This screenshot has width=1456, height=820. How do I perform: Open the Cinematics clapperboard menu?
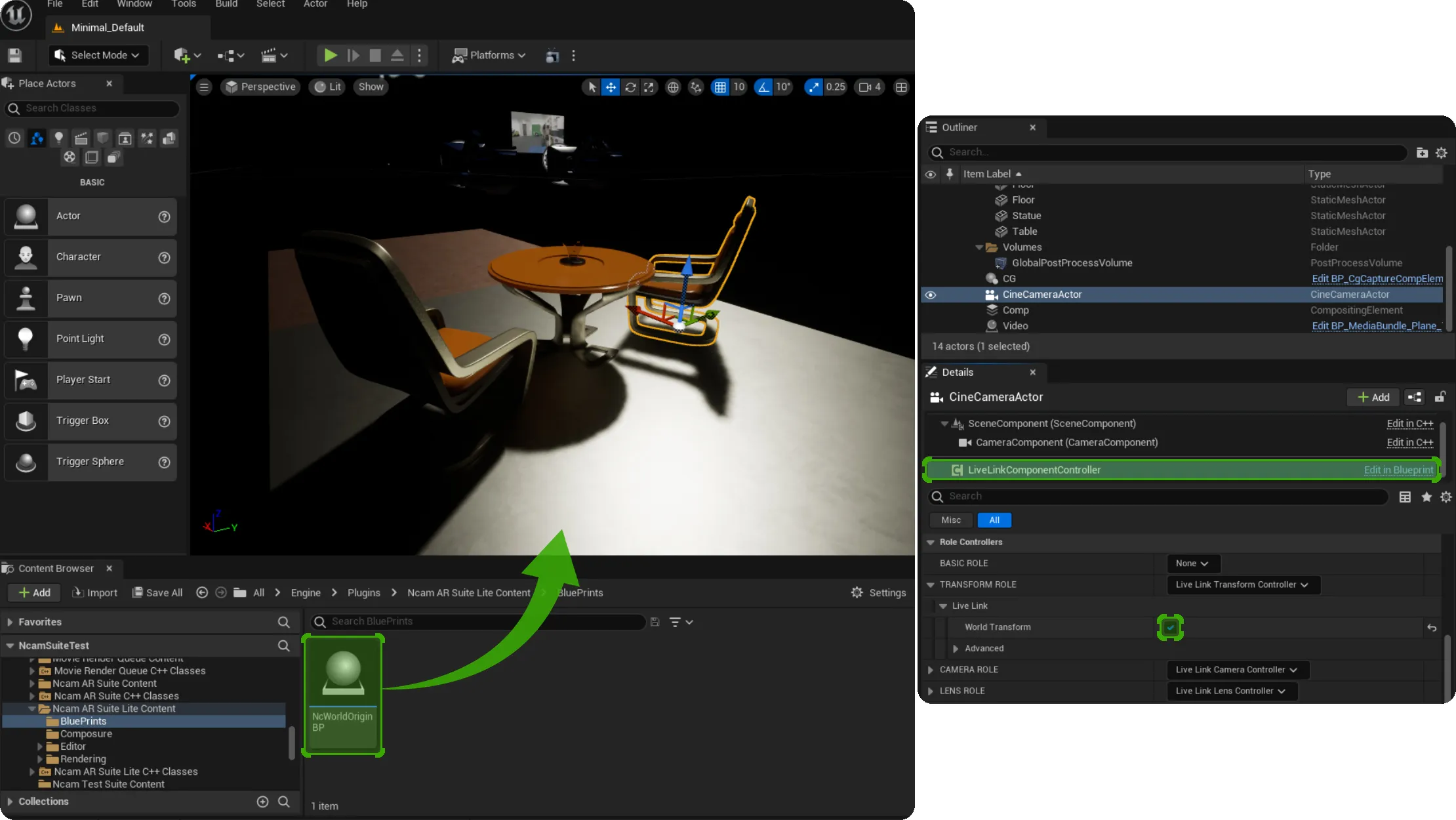pyautogui.click(x=274, y=56)
